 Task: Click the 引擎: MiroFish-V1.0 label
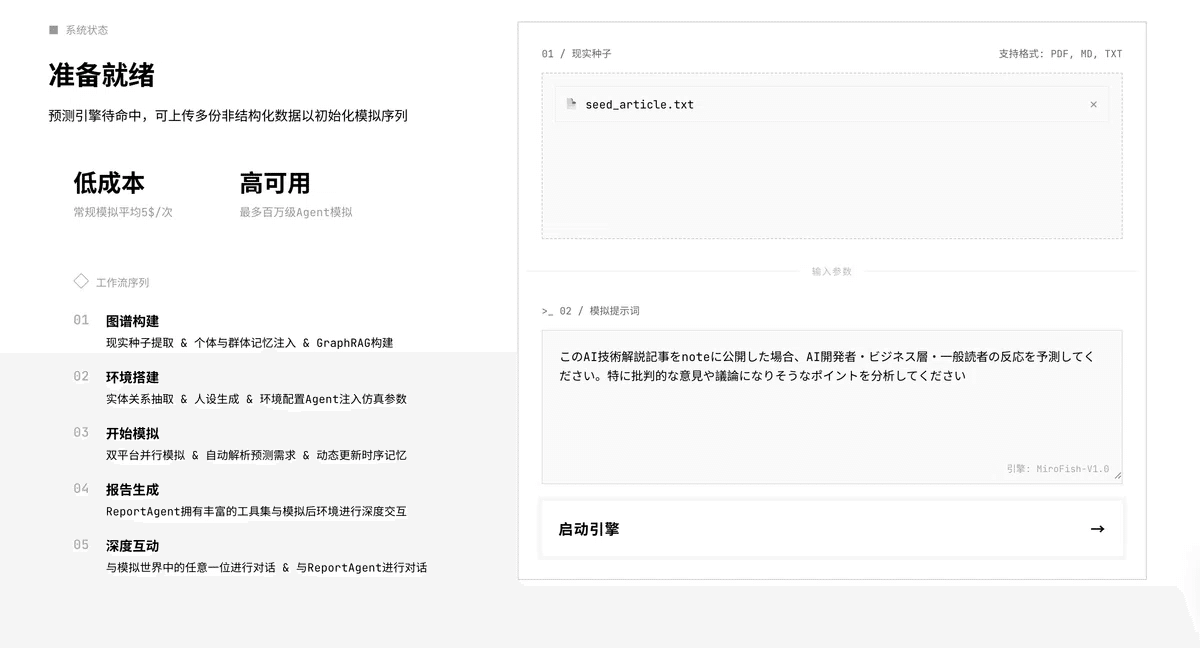[1057, 468]
